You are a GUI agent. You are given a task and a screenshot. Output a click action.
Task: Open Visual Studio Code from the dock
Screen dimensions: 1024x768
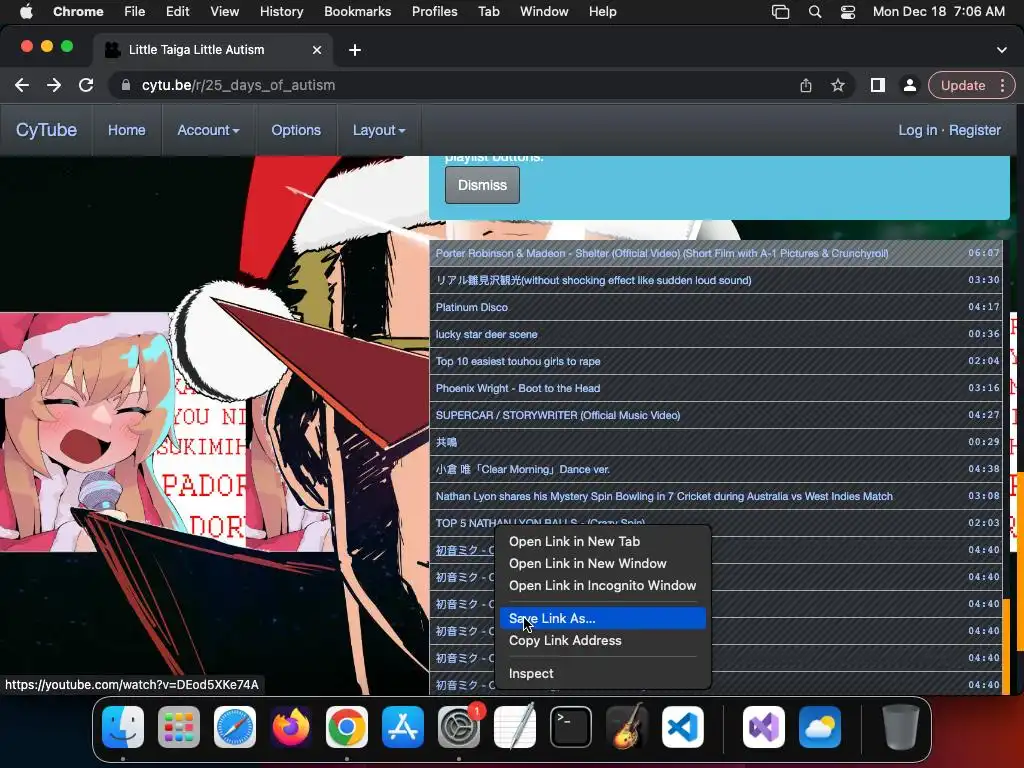682,727
